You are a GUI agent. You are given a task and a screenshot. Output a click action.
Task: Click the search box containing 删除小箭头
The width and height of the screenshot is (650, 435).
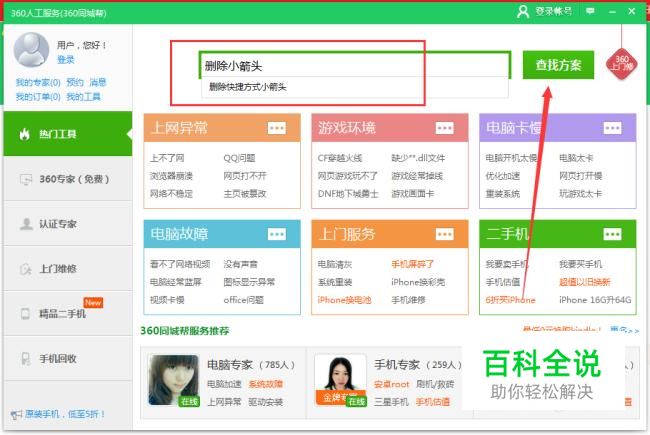click(355, 65)
